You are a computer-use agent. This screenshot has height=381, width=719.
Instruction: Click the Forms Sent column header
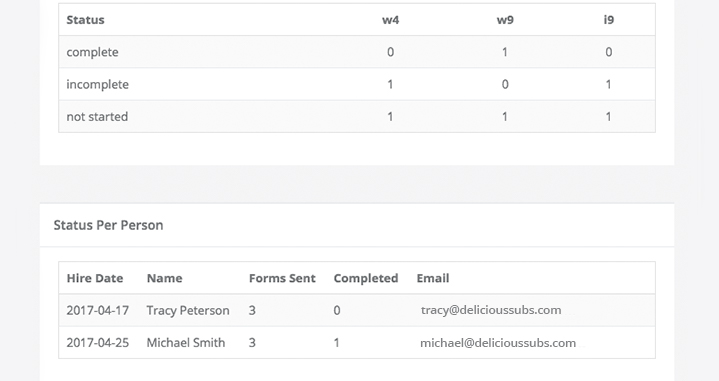click(x=282, y=278)
